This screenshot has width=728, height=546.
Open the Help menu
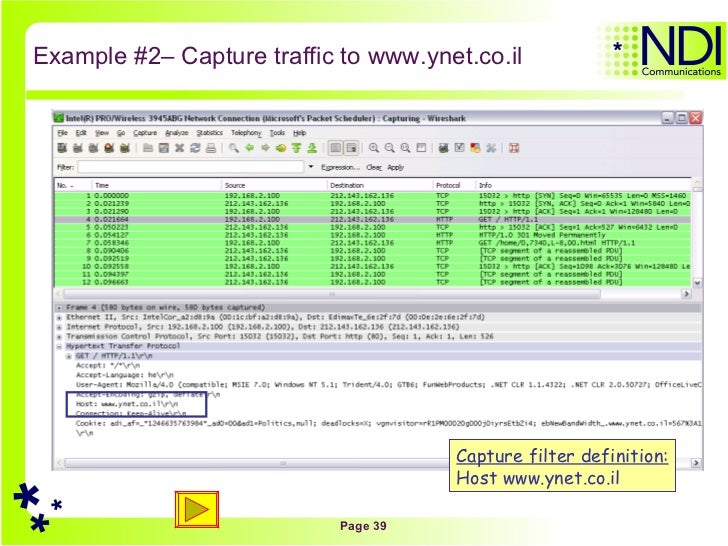click(x=299, y=133)
